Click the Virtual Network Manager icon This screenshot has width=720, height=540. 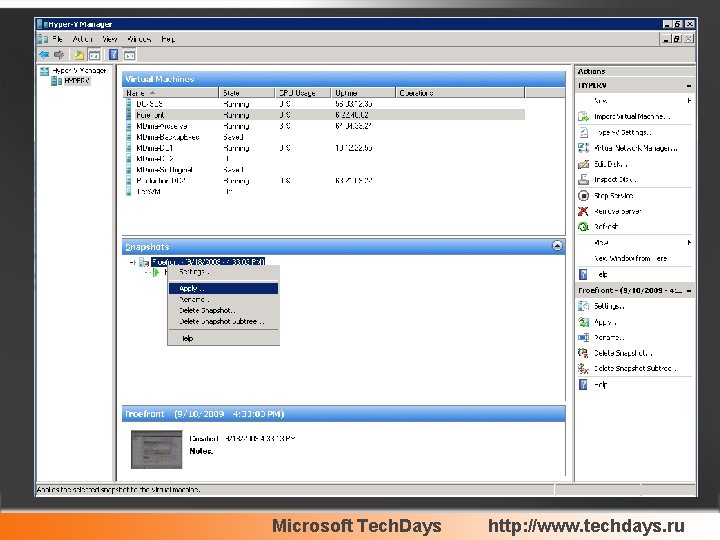583,148
